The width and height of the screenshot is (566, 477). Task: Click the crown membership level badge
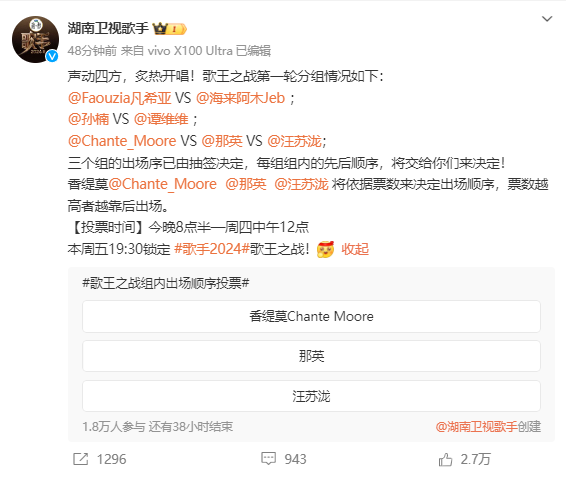[x=170, y=29]
